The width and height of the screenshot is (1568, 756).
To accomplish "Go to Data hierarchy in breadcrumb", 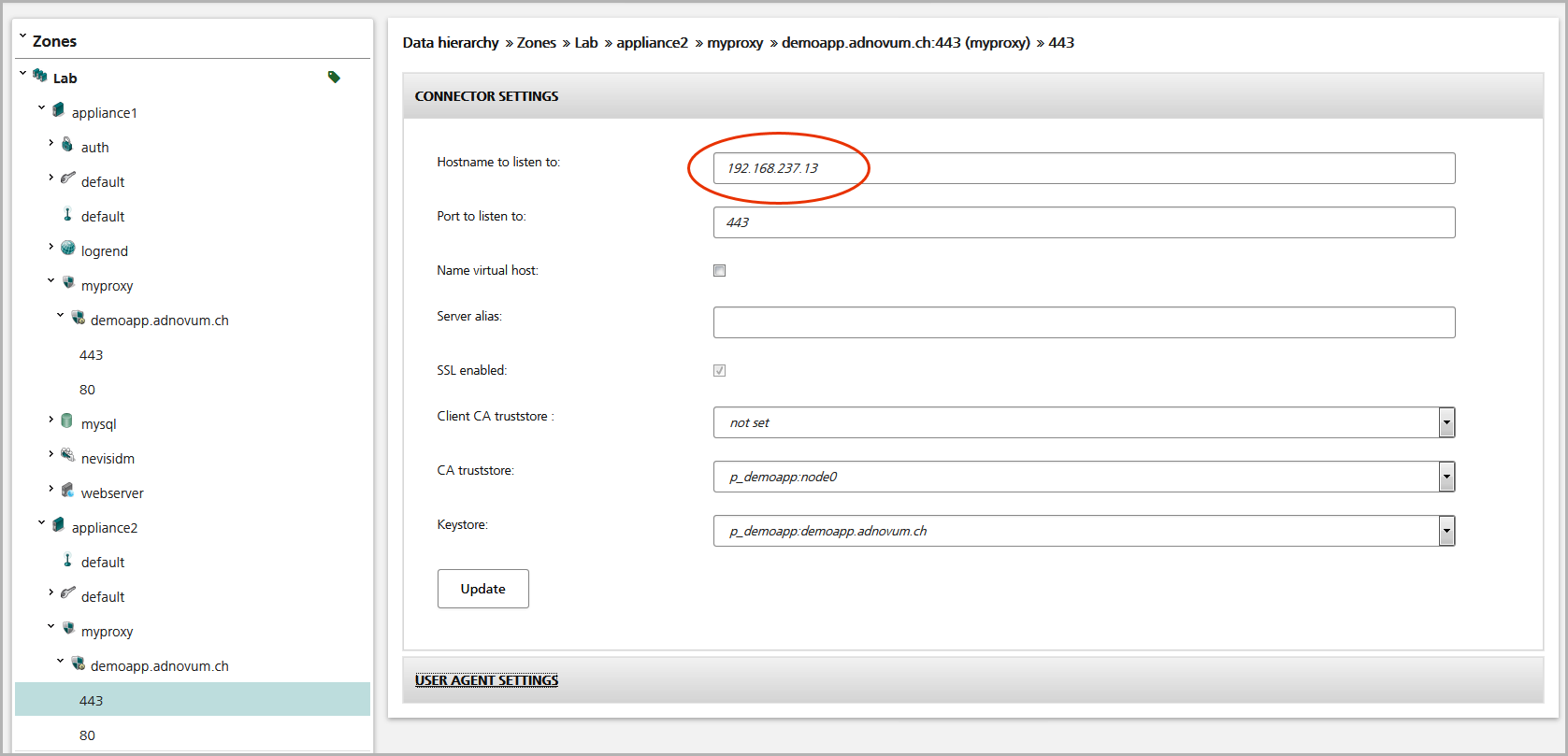I will click(451, 43).
